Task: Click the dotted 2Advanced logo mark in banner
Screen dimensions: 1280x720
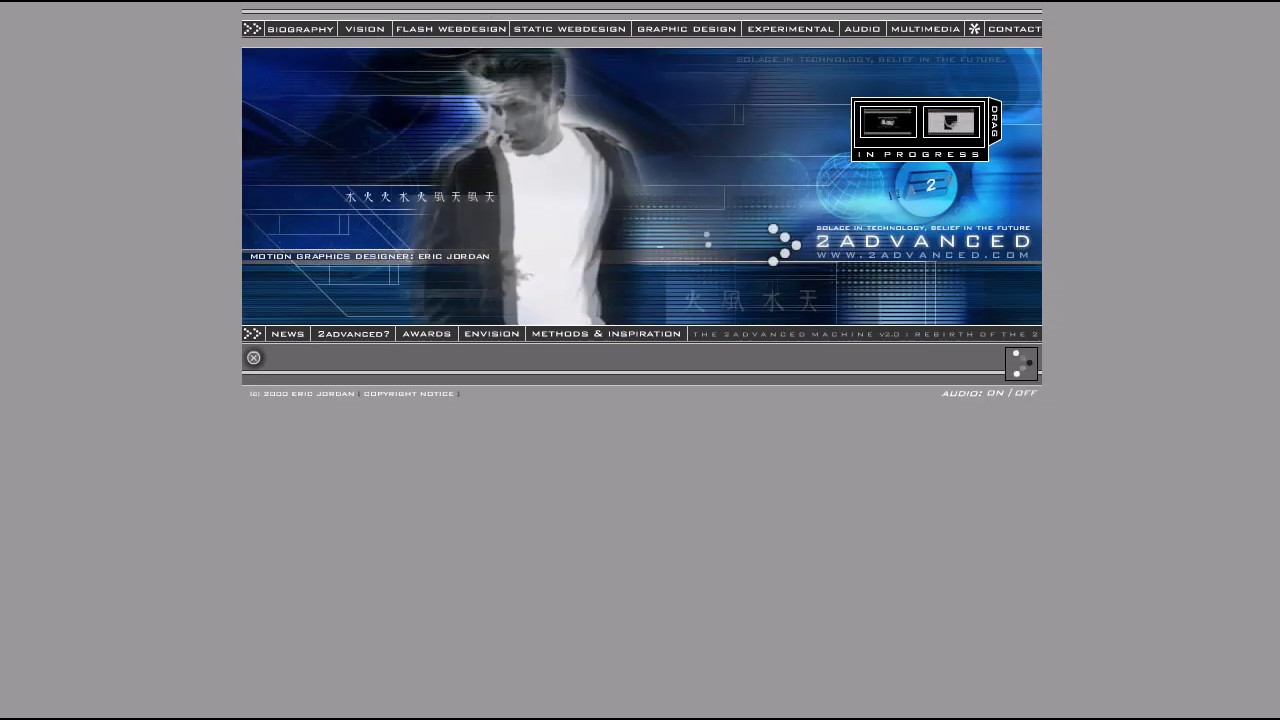Action: pos(784,245)
